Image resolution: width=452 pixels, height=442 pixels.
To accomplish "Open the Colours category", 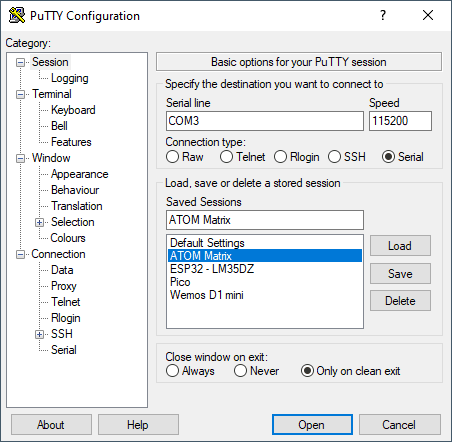I will pos(68,238).
